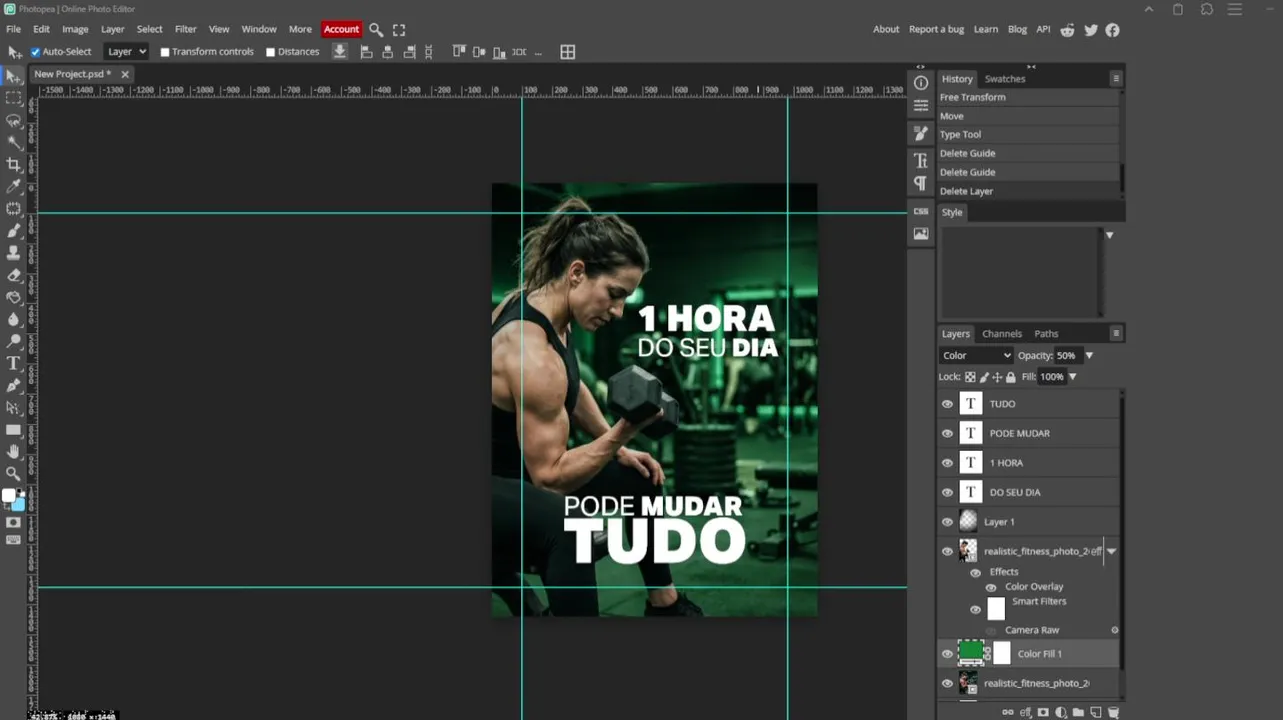Click the download/export icon in options bar
1283x720 pixels.
pyautogui.click(x=340, y=52)
